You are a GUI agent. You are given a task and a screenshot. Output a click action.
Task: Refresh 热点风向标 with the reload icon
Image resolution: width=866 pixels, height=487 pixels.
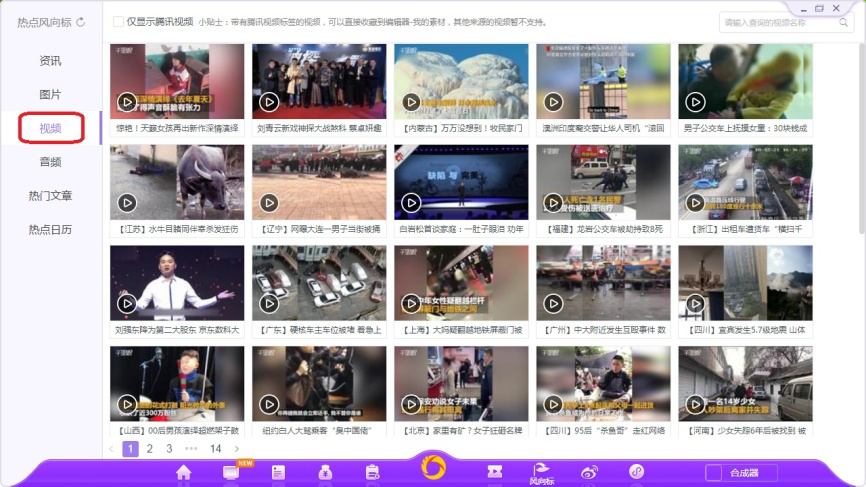click(x=81, y=22)
